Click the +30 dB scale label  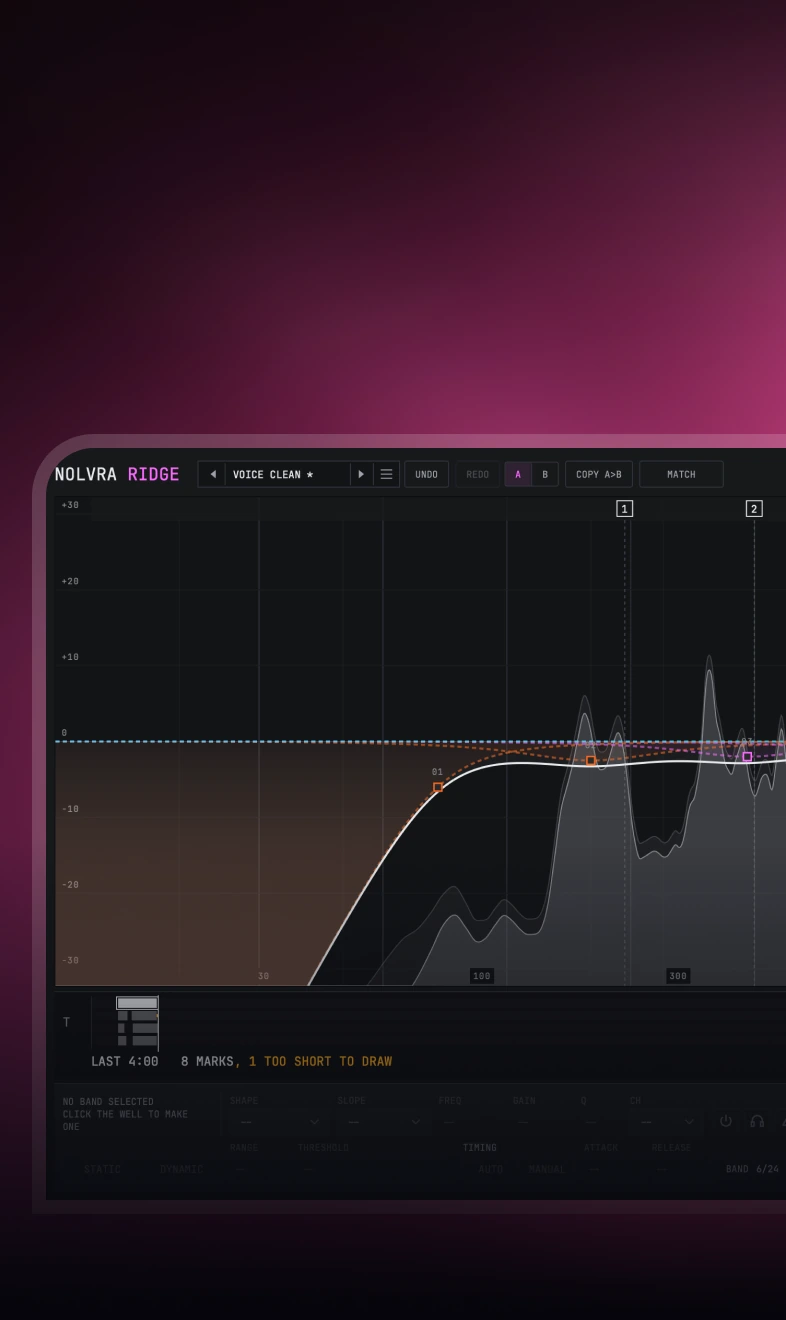point(70,505)
